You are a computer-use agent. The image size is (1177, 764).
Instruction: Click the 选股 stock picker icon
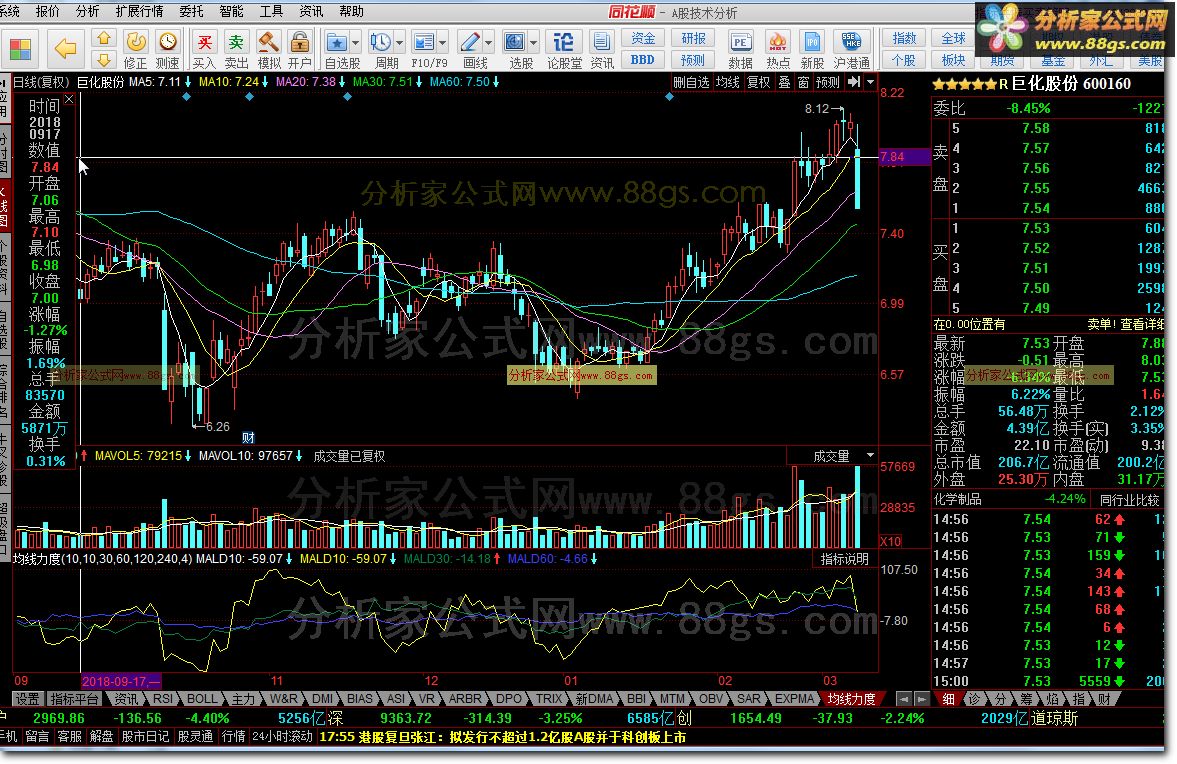[514, 41]
